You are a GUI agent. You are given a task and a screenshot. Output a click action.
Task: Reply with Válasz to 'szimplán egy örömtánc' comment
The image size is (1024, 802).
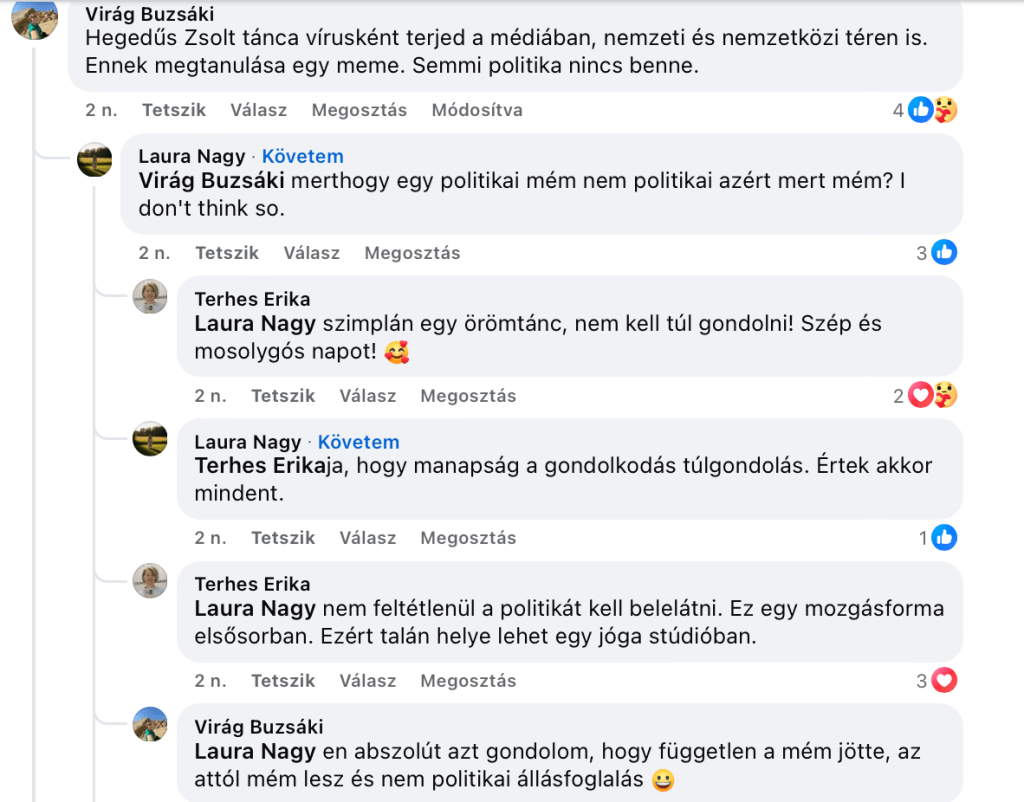368,396
